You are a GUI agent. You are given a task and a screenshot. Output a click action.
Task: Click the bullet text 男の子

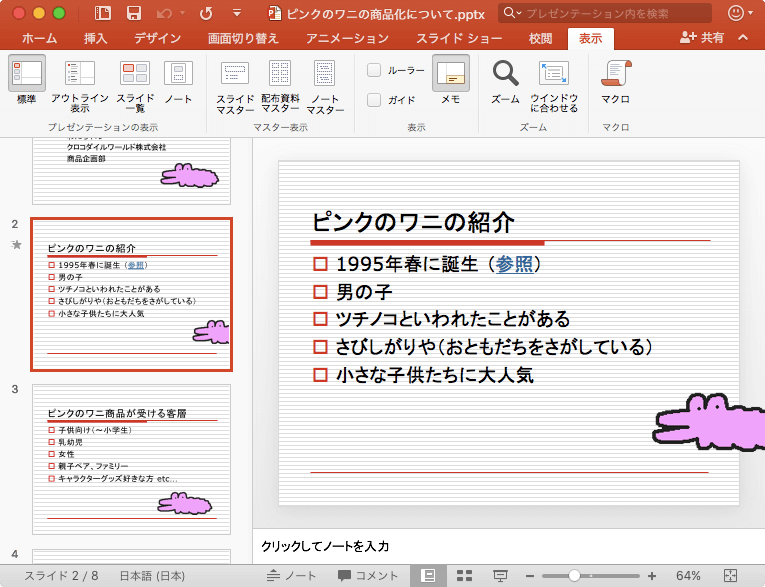364,292
